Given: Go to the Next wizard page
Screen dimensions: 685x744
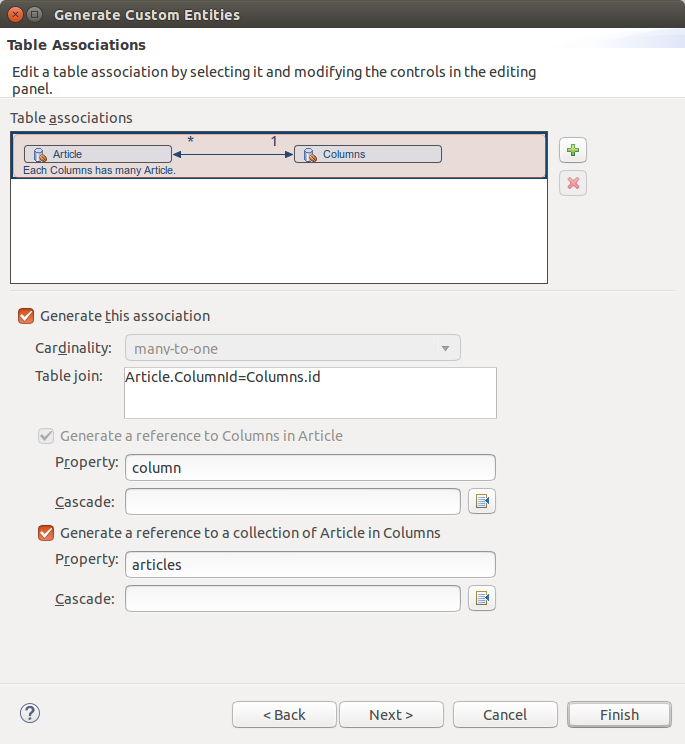Looking at the screenshot, I should pos(391,715).
